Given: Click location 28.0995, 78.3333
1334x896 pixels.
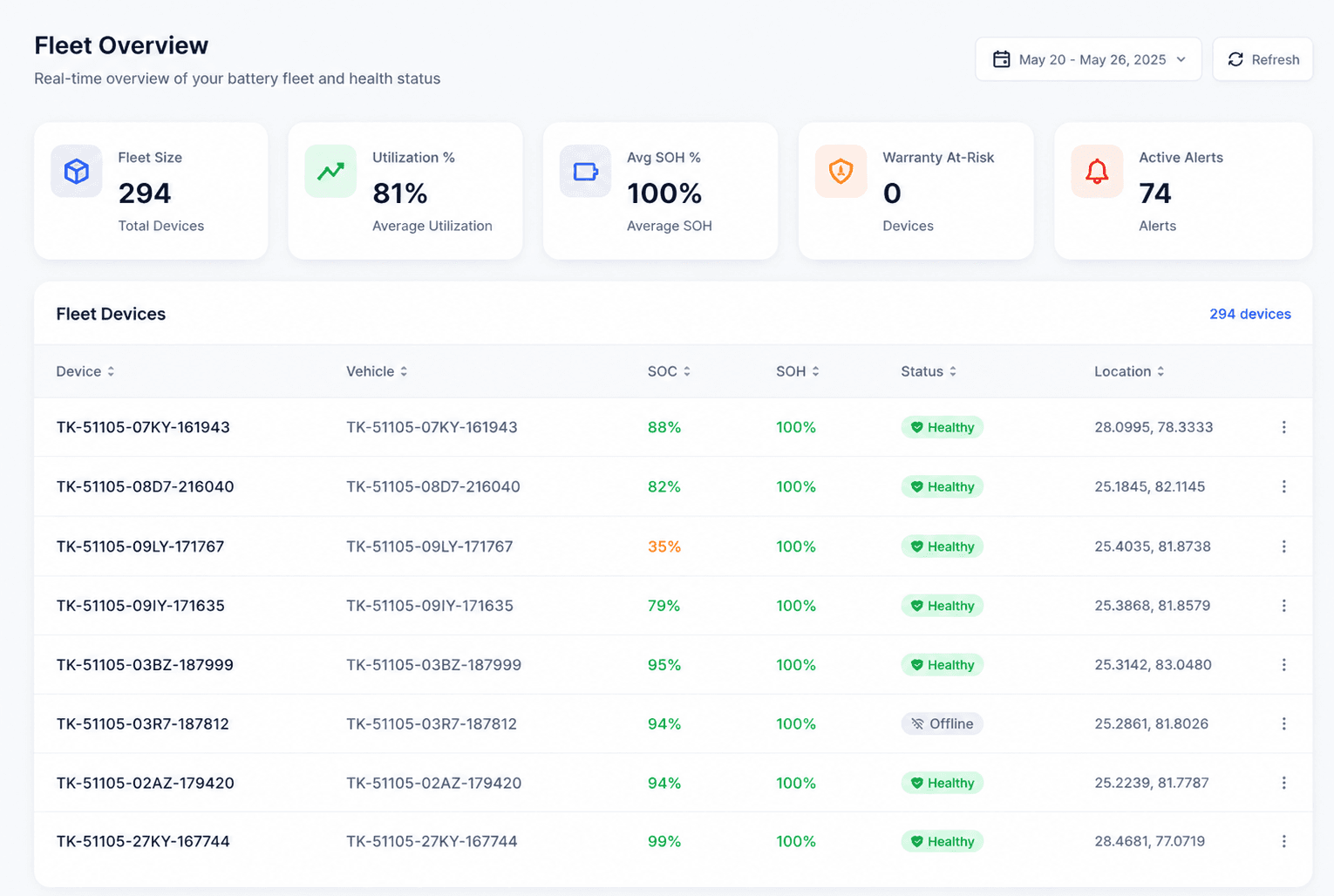Looking at the screenshot, I should click(x=1154, y=427).
